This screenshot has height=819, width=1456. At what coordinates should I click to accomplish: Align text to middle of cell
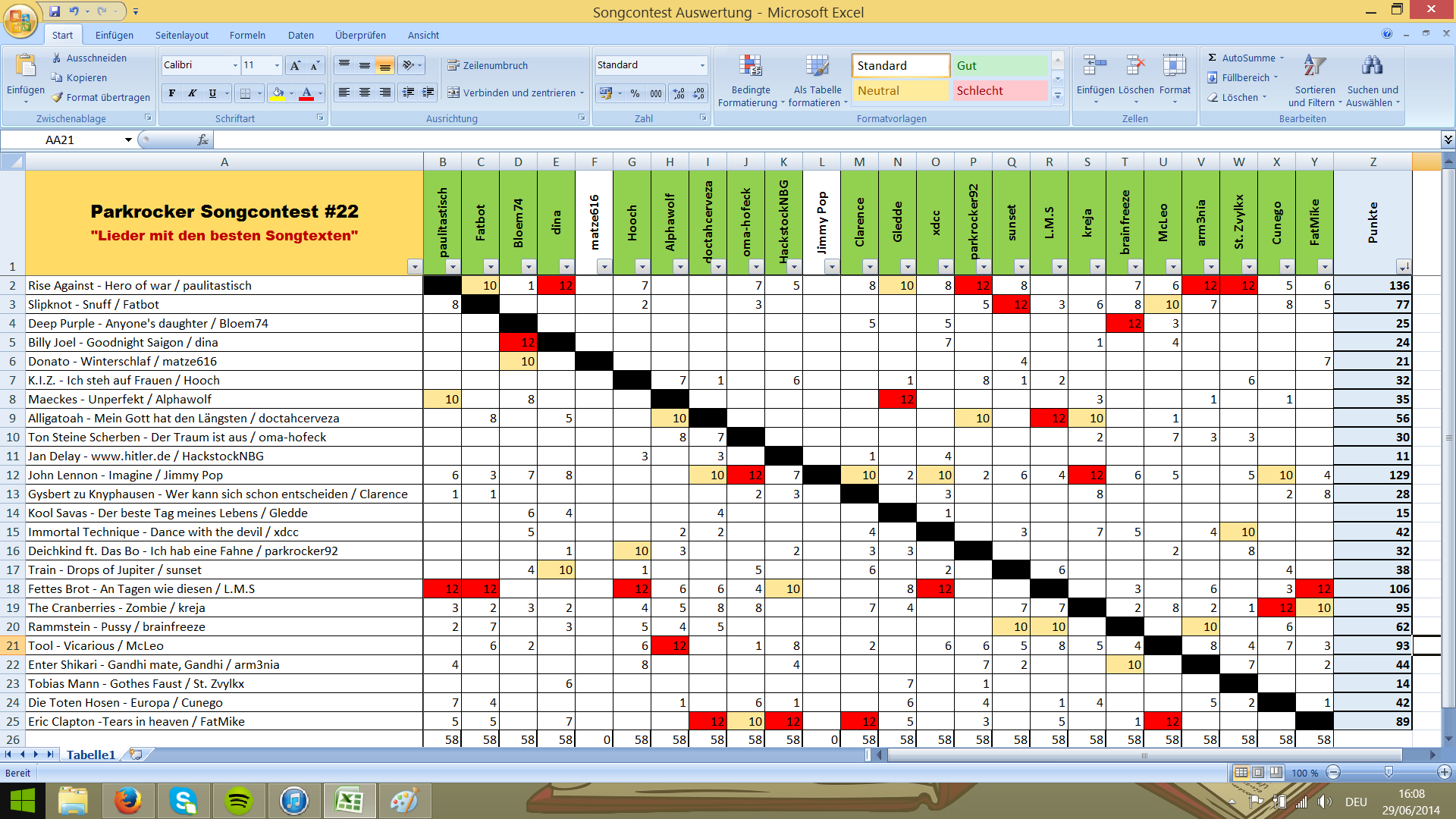pyautogui.click(x=365, y=65)
